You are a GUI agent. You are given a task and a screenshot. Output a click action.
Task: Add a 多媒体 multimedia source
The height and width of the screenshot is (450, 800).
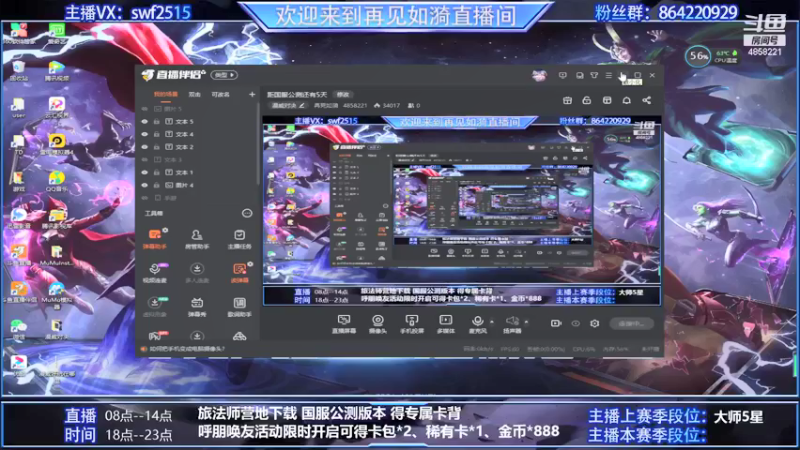(445, 323)
